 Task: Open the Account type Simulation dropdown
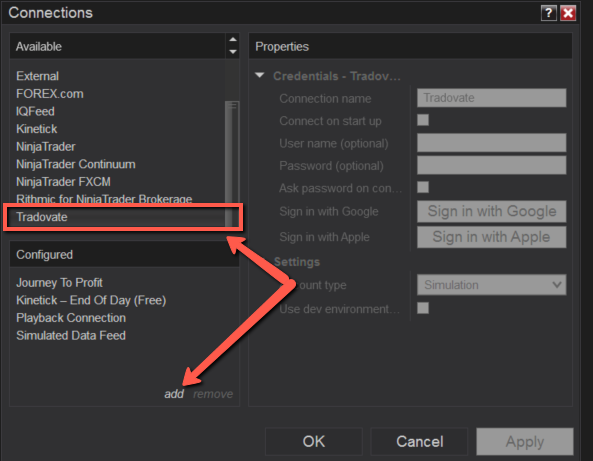point(492,285)
